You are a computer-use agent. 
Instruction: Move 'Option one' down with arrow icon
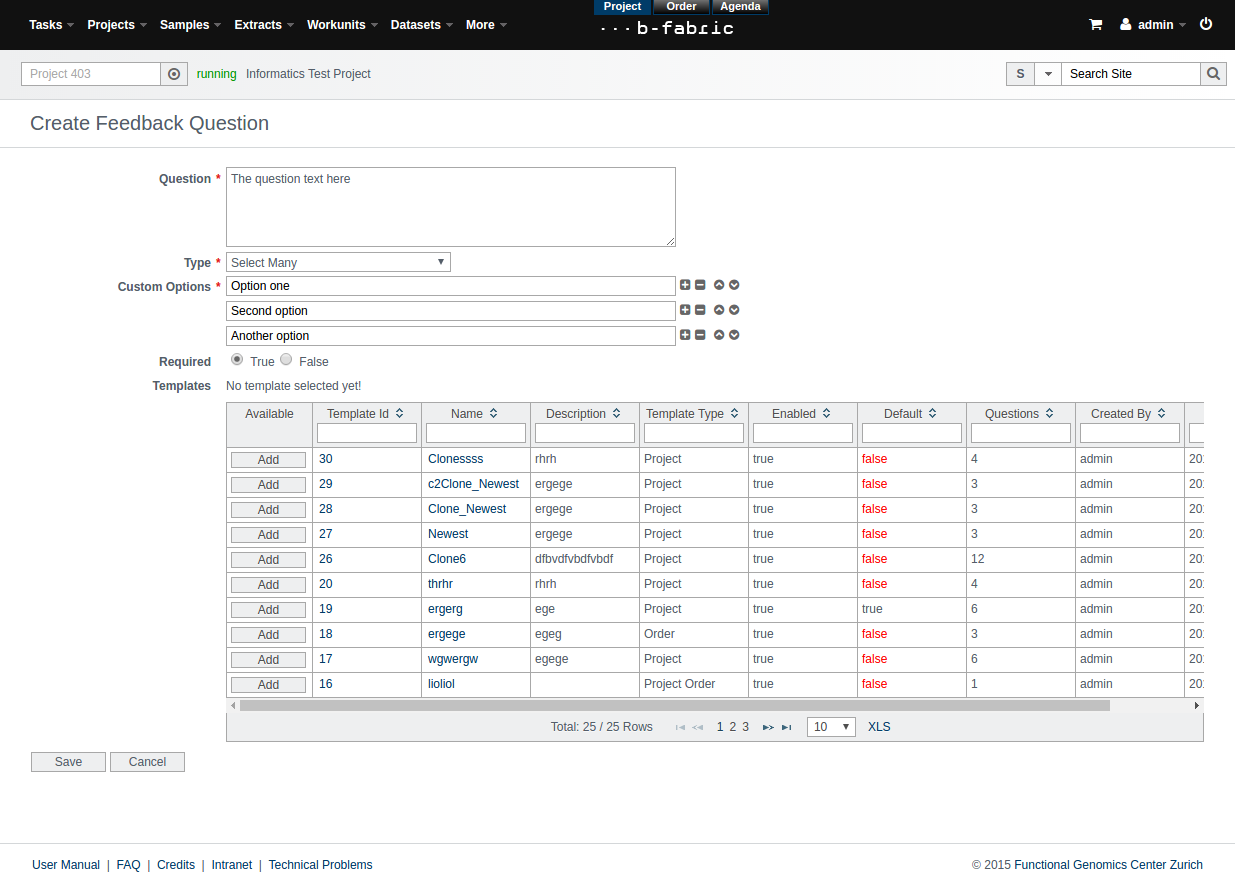coord(734,285)
